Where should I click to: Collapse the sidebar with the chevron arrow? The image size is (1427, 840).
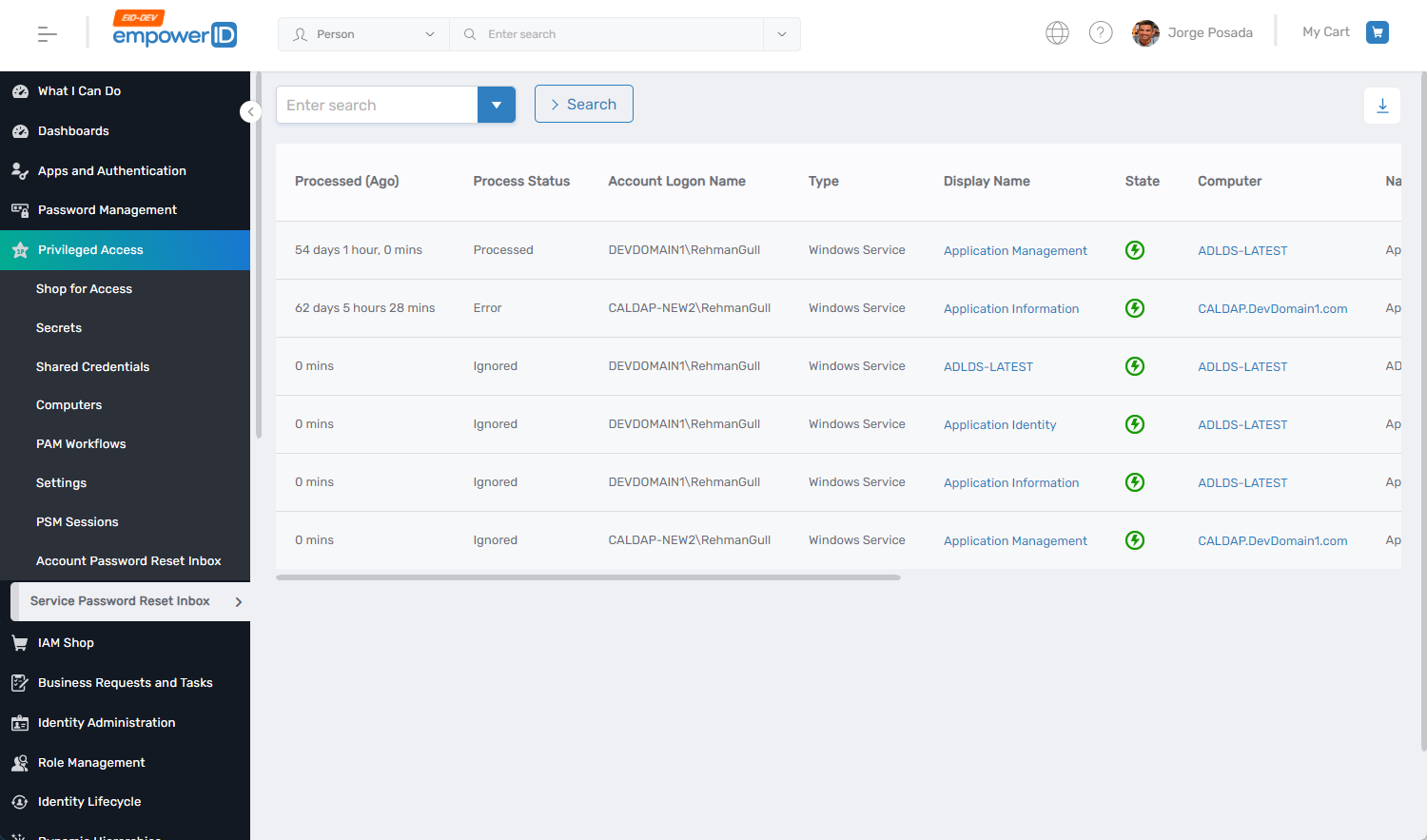click(250, 111)
